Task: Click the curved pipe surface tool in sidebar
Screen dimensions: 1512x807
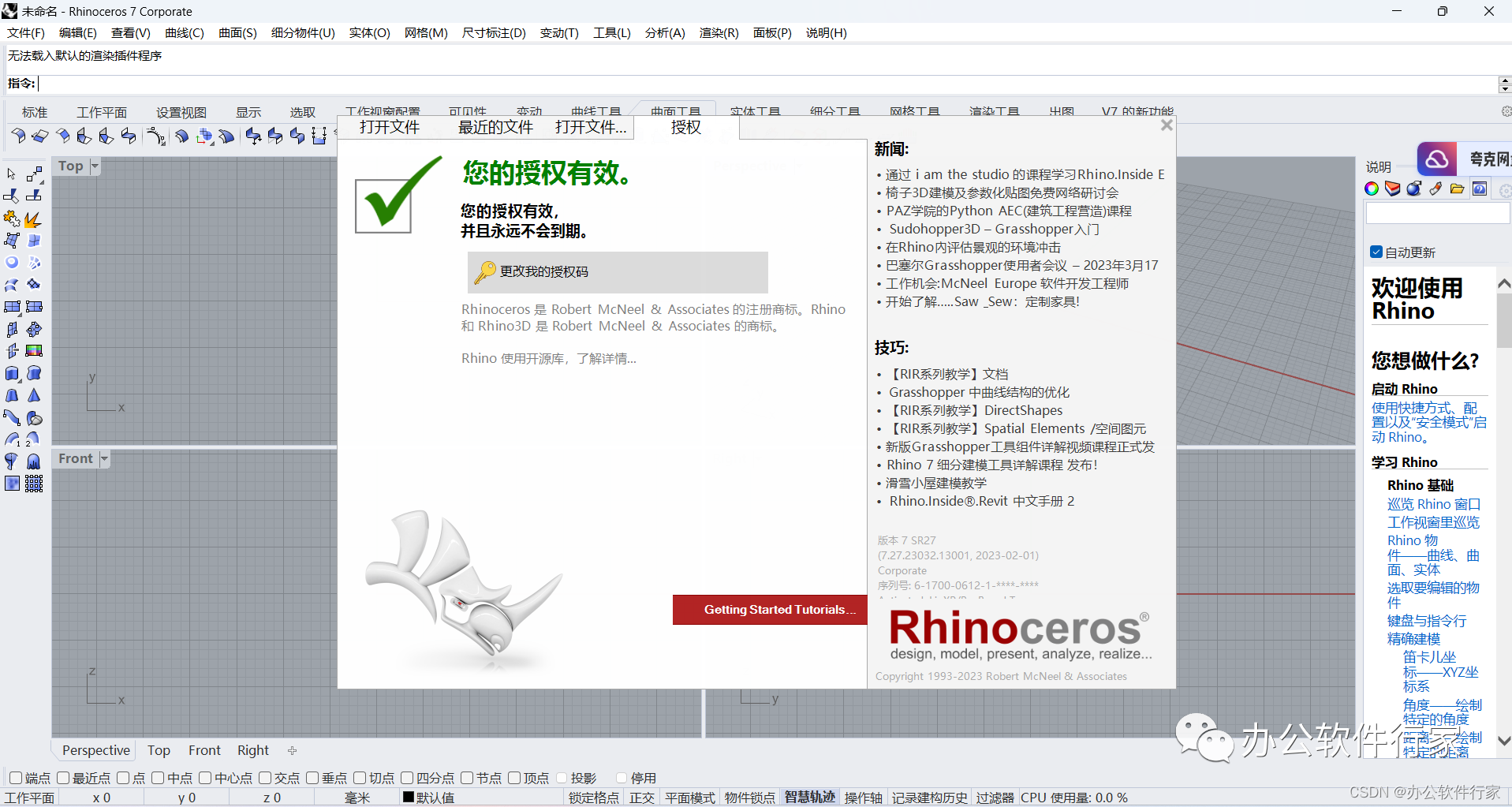Action: tap(12, 417)
